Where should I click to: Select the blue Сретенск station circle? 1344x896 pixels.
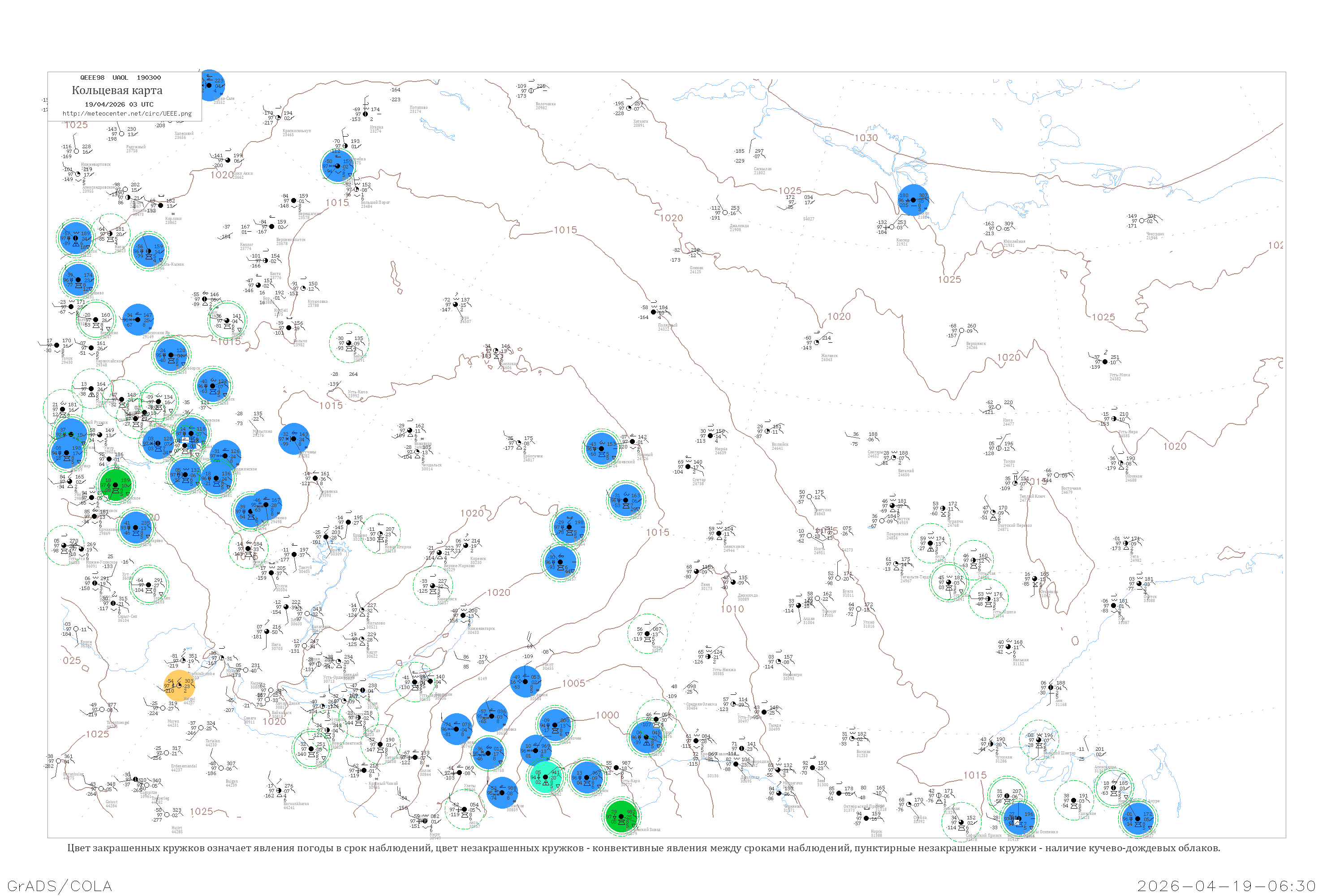586,777
